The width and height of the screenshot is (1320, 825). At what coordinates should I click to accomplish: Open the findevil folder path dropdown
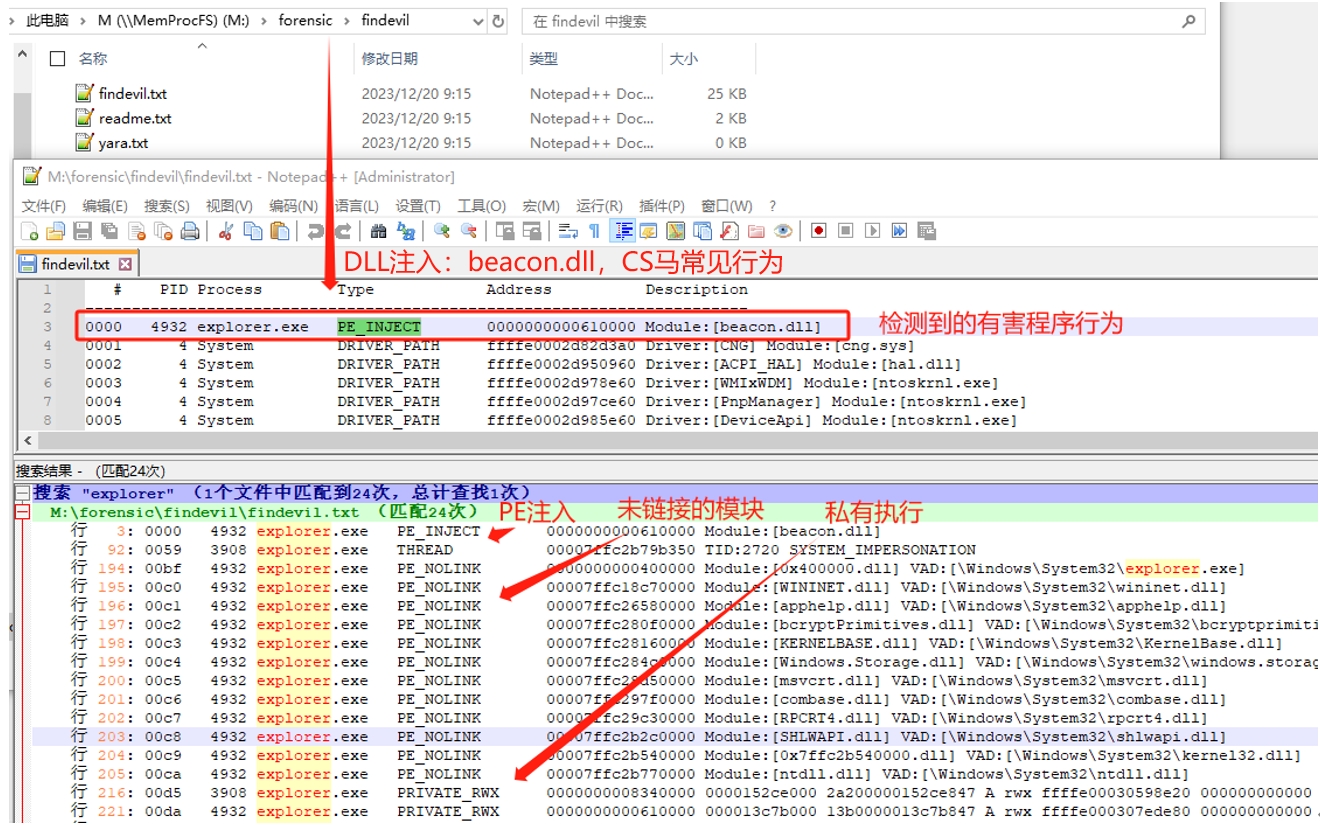[477, 20]
